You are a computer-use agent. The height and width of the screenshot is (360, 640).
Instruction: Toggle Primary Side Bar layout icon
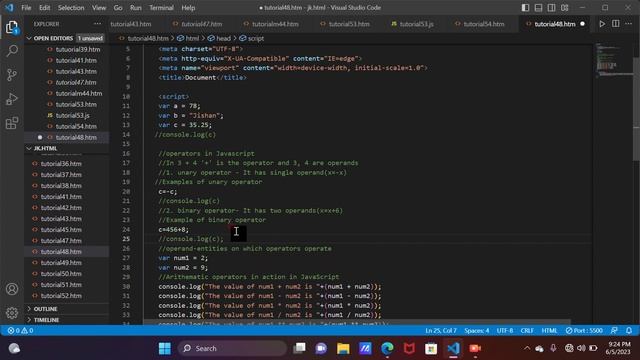coord(525,8)
